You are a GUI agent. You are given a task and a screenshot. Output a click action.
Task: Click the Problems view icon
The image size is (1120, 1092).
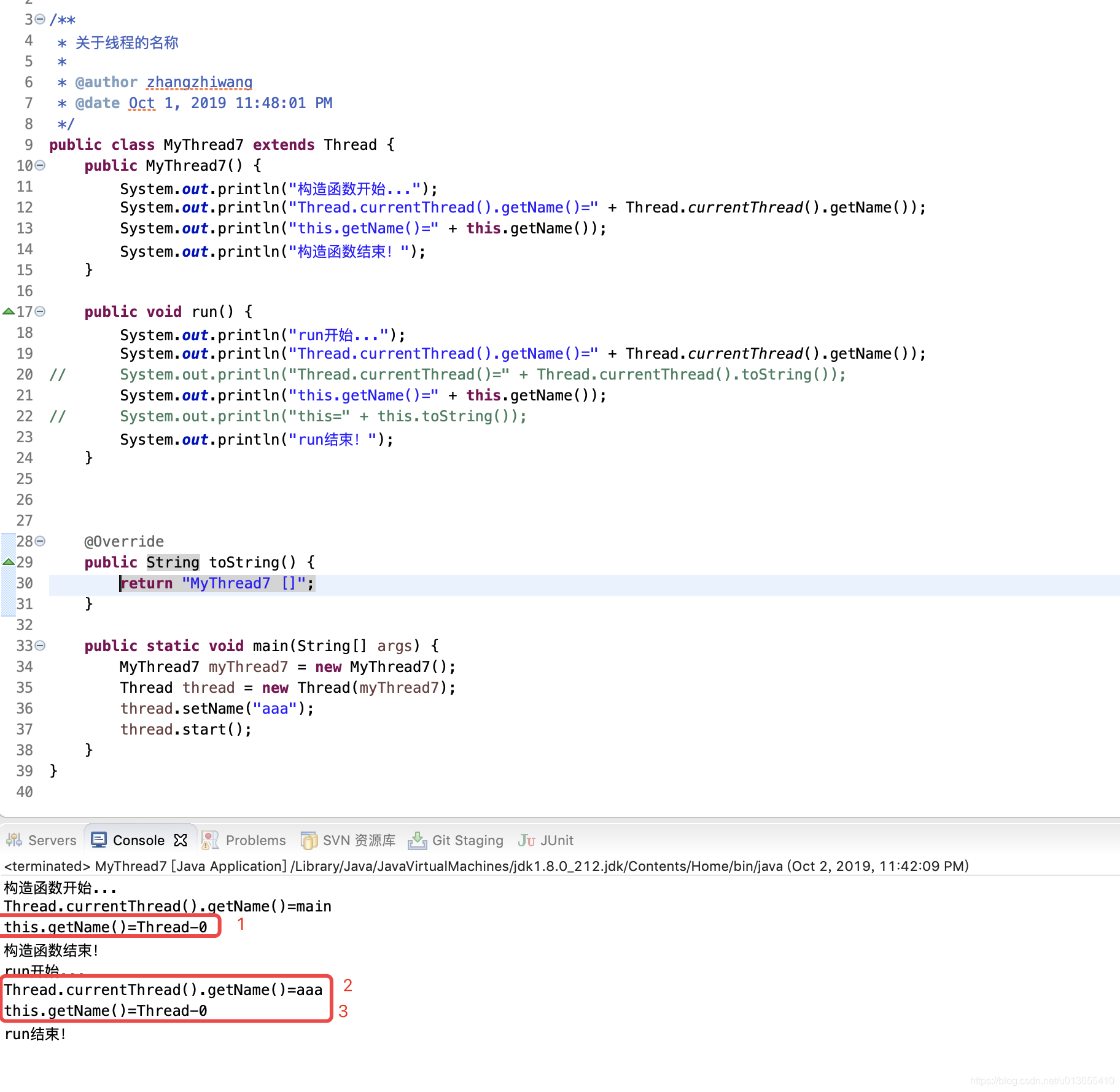point(210,840)
